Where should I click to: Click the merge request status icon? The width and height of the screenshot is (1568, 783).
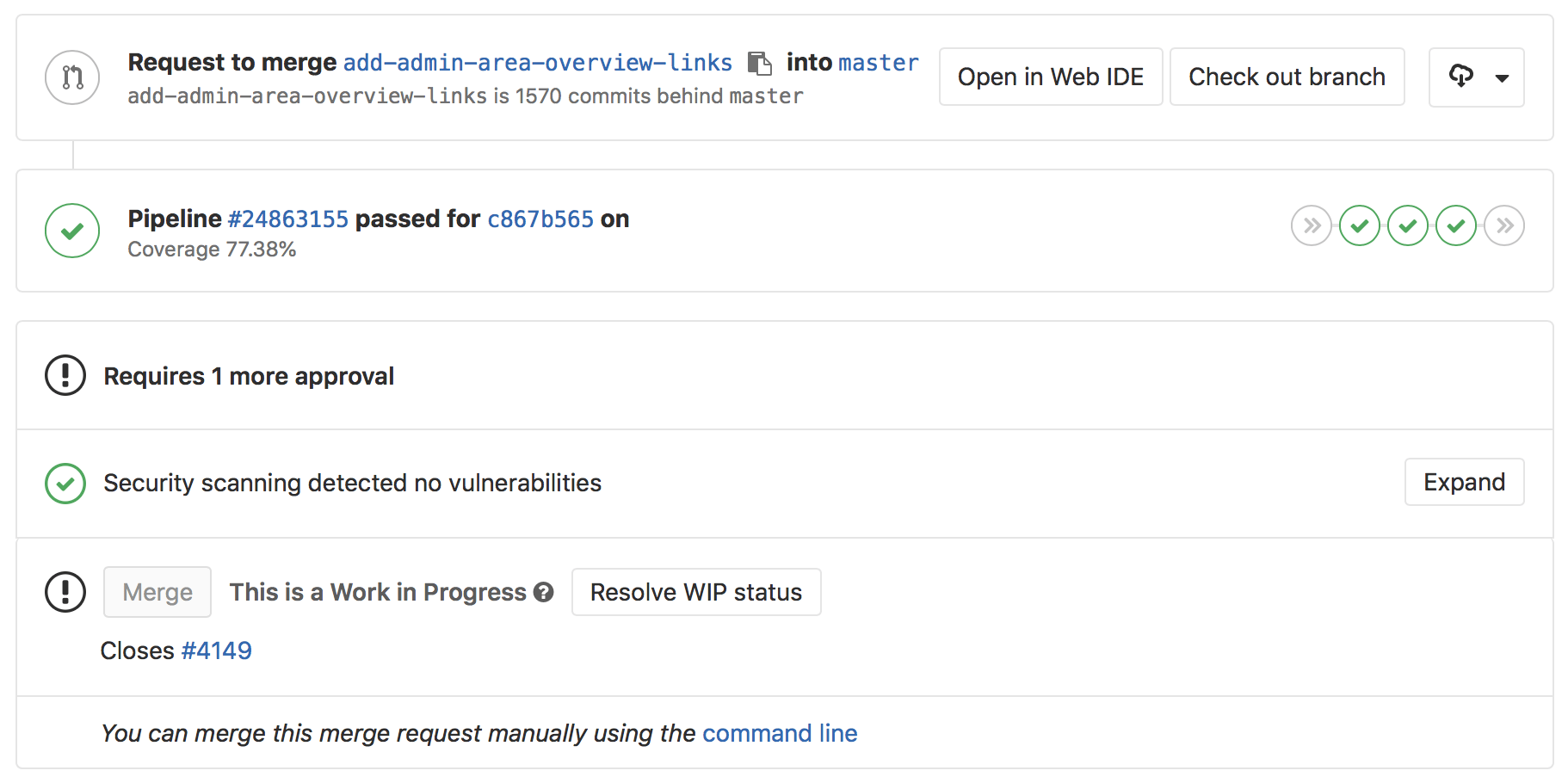[x=71, y=77]
